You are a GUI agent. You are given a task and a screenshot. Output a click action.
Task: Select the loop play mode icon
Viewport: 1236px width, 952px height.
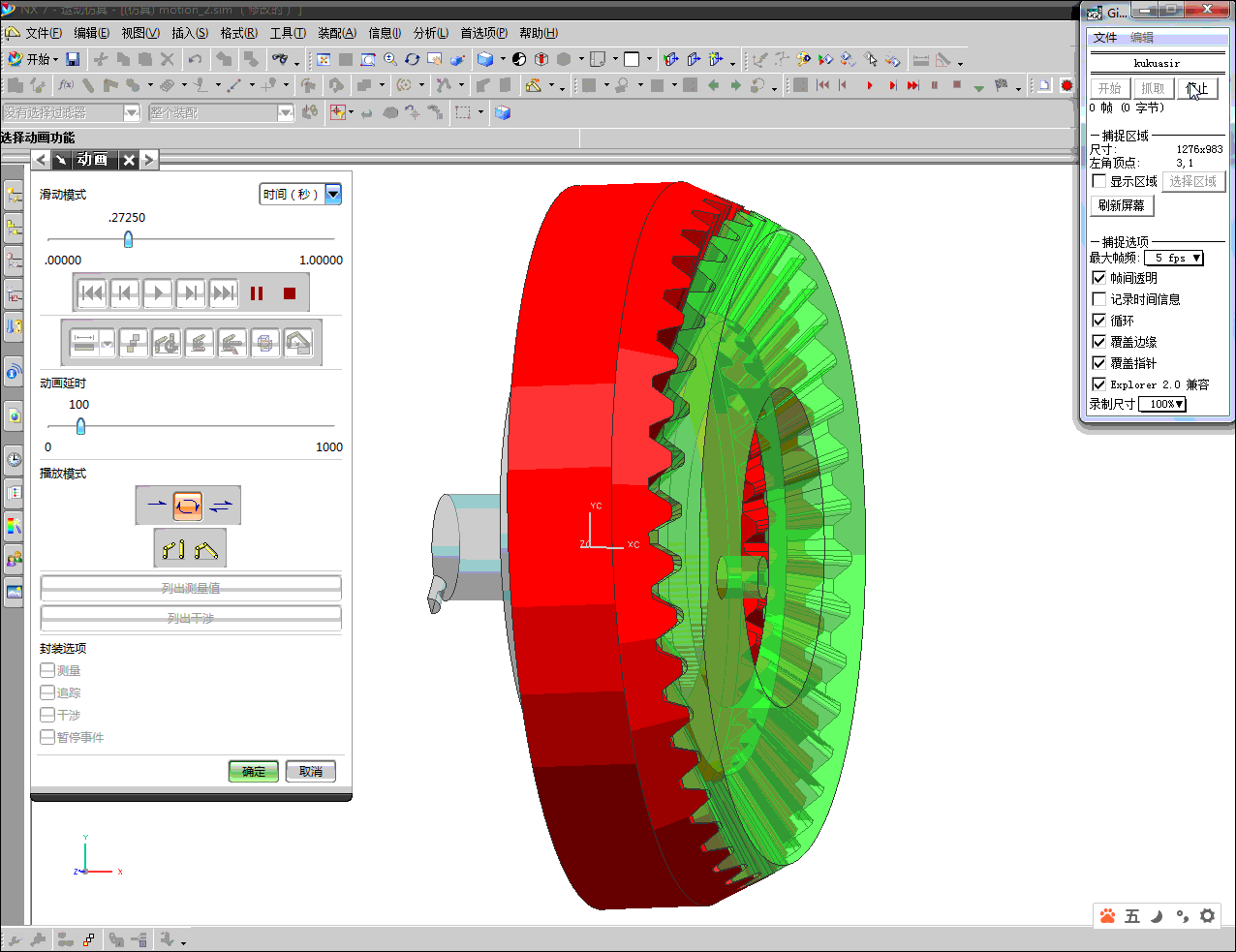click(187, 505)
